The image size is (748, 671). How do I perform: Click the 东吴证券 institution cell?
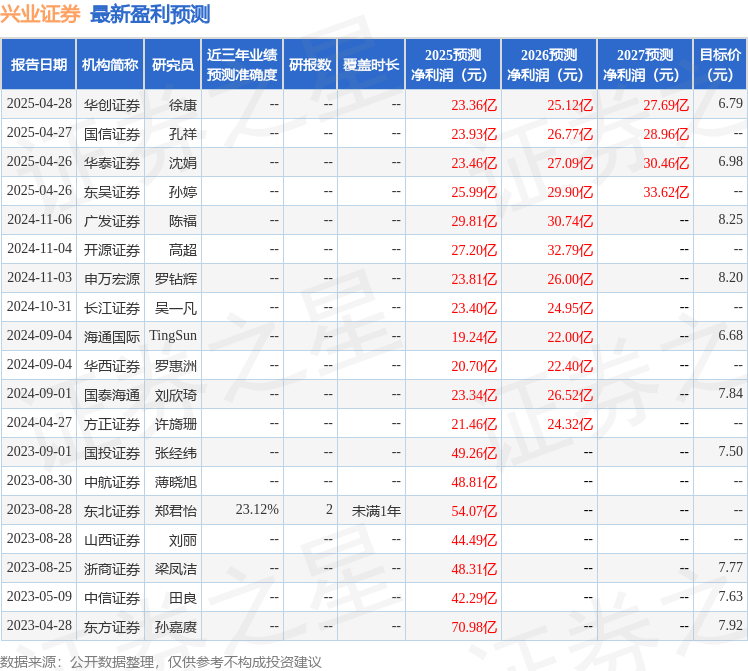pos(112,192)
